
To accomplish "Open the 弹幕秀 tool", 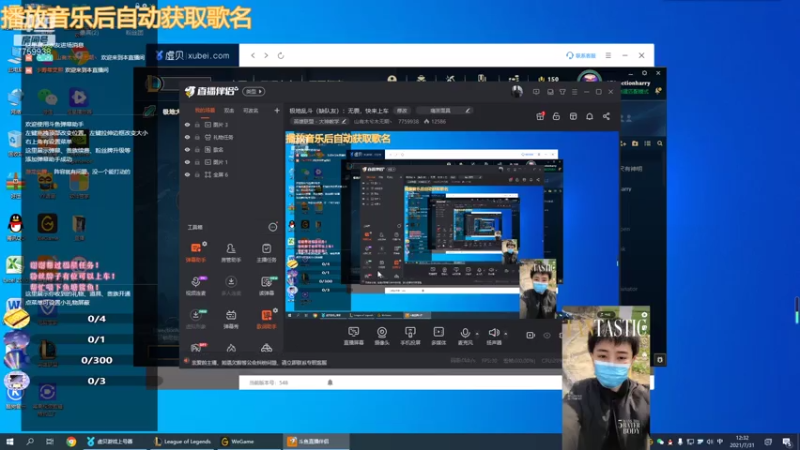I will [x=231, y=319].
